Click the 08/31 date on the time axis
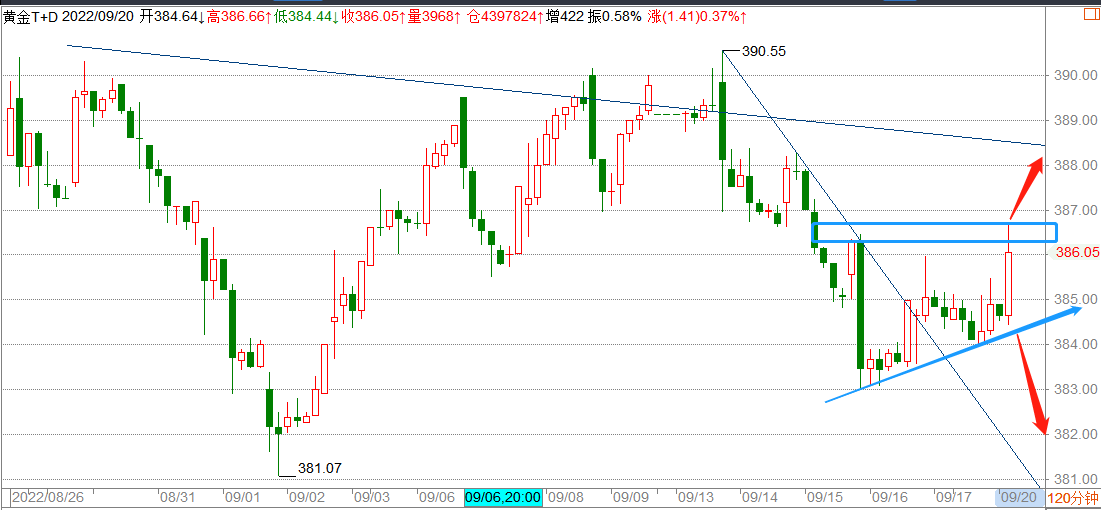Viewport: 1101px width, 510px height. (x=177, y=498)
